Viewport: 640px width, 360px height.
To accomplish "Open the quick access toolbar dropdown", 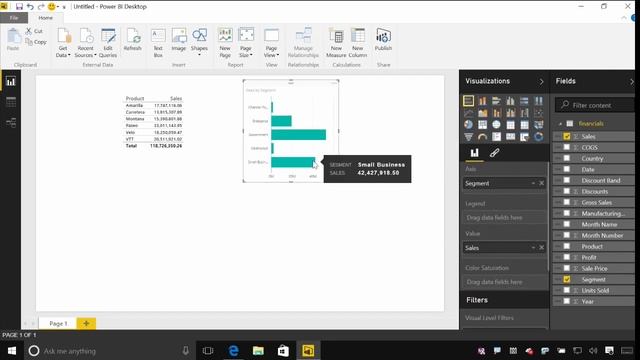I will [64, 7].
